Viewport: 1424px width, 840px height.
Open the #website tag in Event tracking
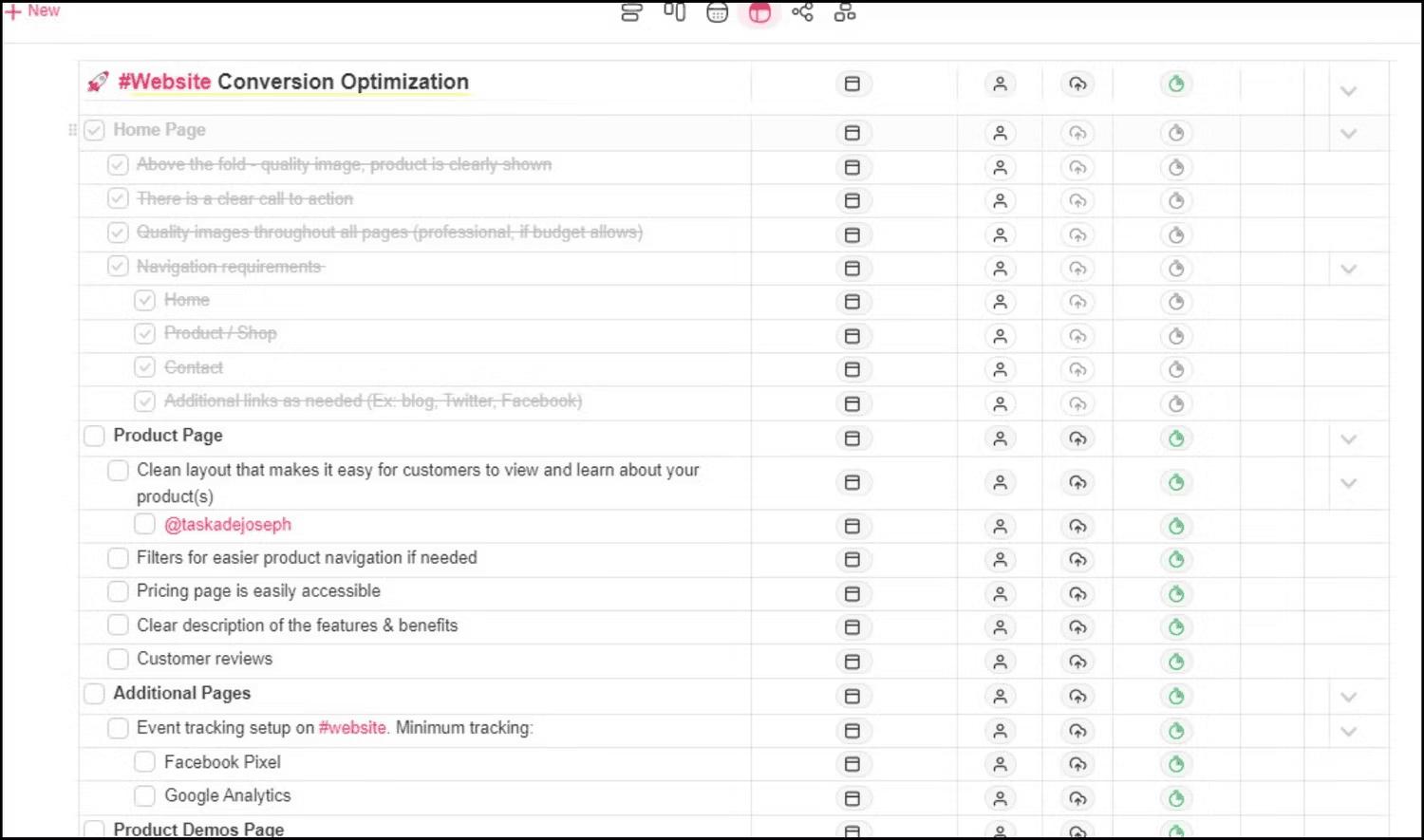352,728
